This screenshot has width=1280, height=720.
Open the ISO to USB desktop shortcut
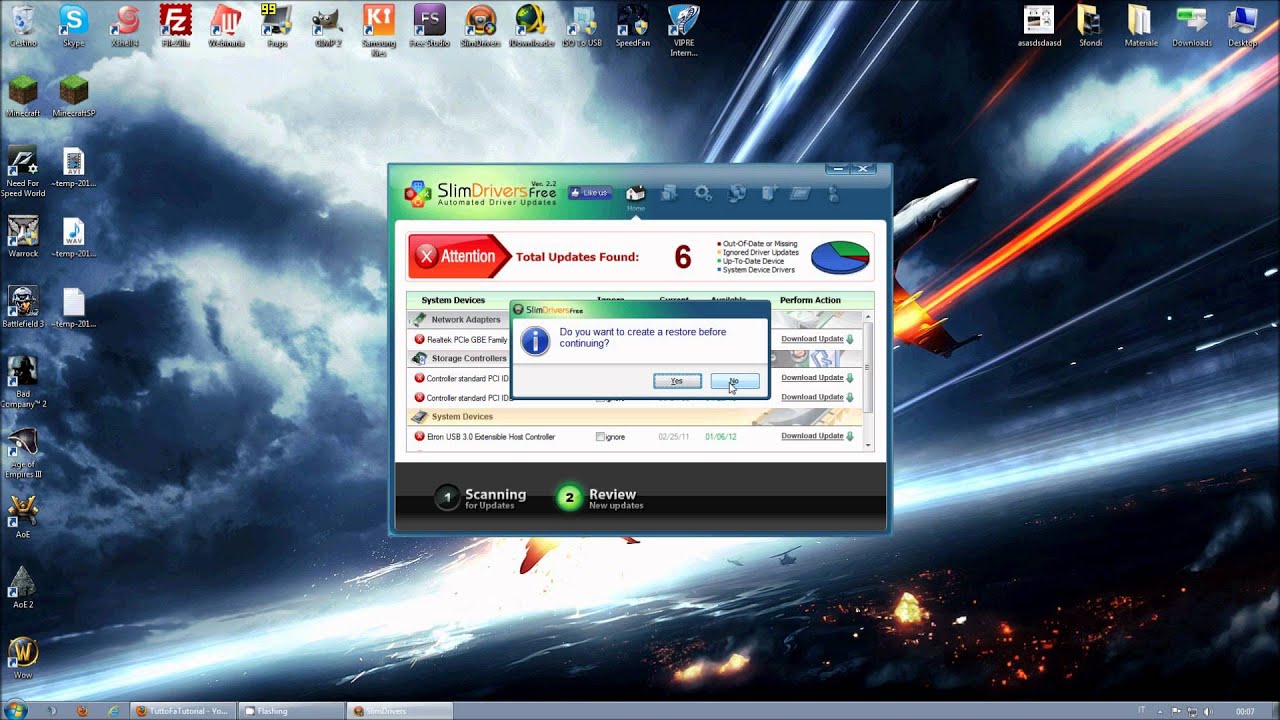click(x=582, y=25)
